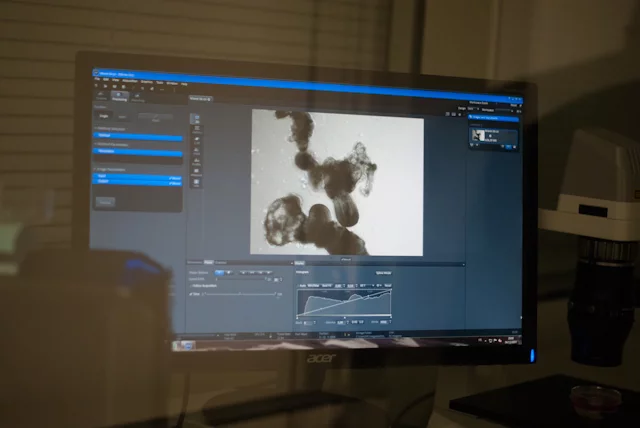Click the Zoom slider below the image

(241, 295)
